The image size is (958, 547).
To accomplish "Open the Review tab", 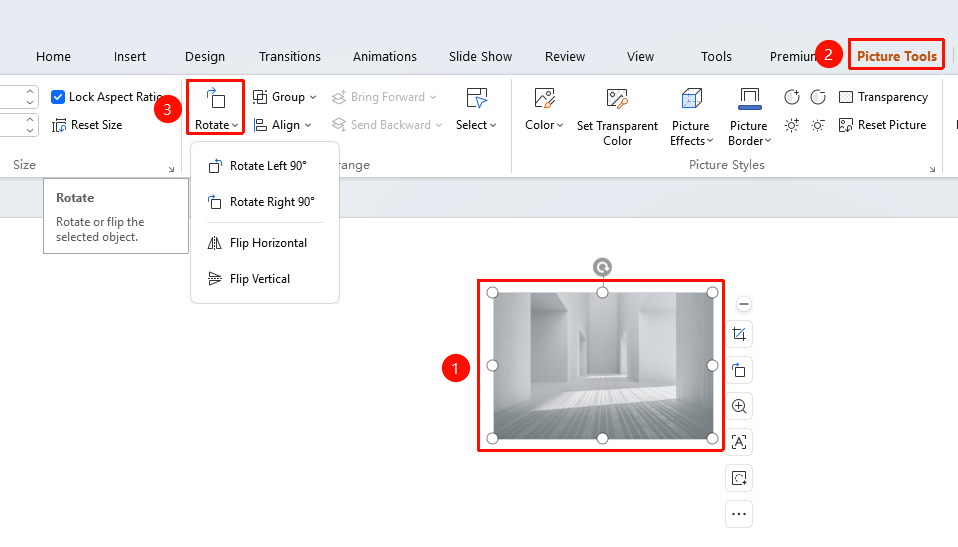I will point(565,56).
